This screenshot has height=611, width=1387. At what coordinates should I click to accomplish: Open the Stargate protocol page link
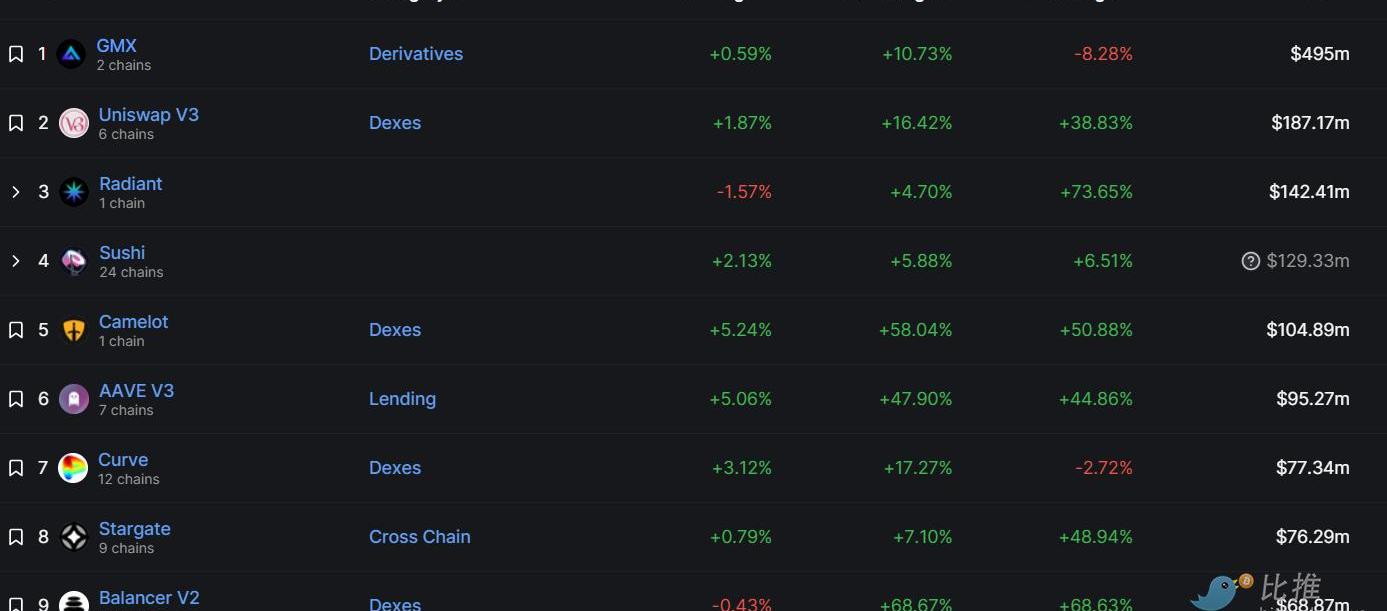pyautogui.click(x=135, y=529)
